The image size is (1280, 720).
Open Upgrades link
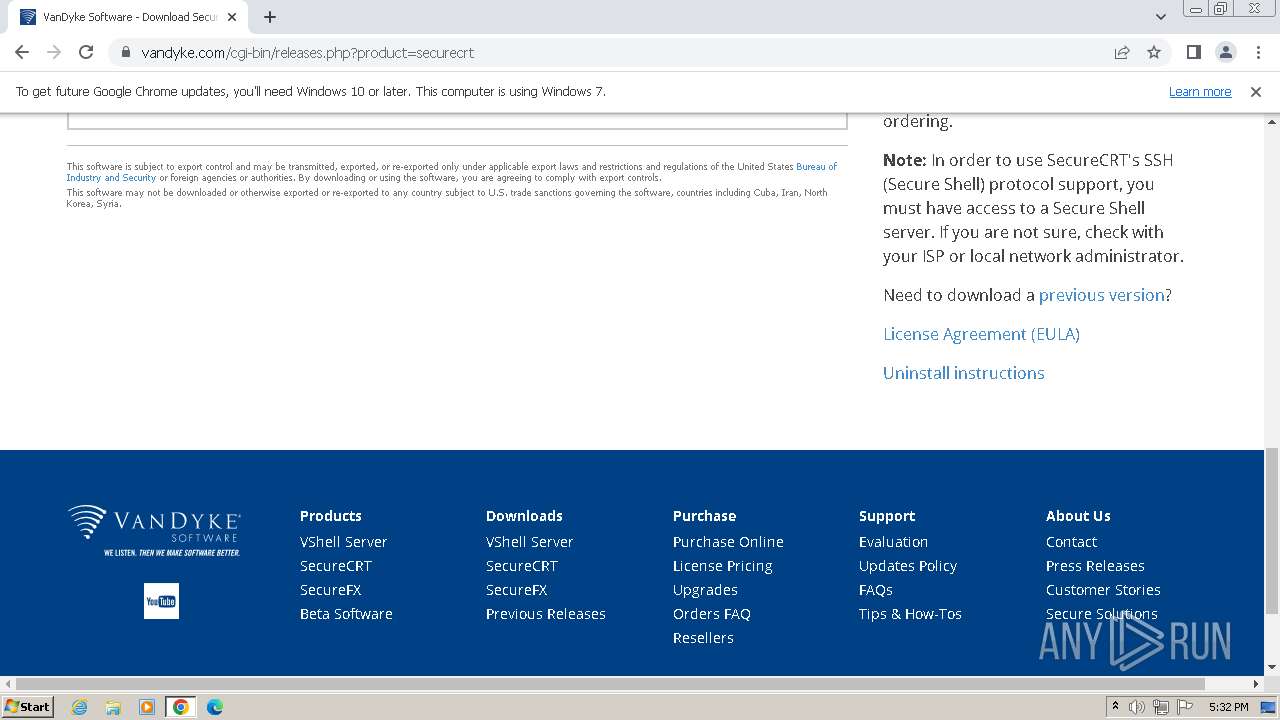tap(705, 590)
